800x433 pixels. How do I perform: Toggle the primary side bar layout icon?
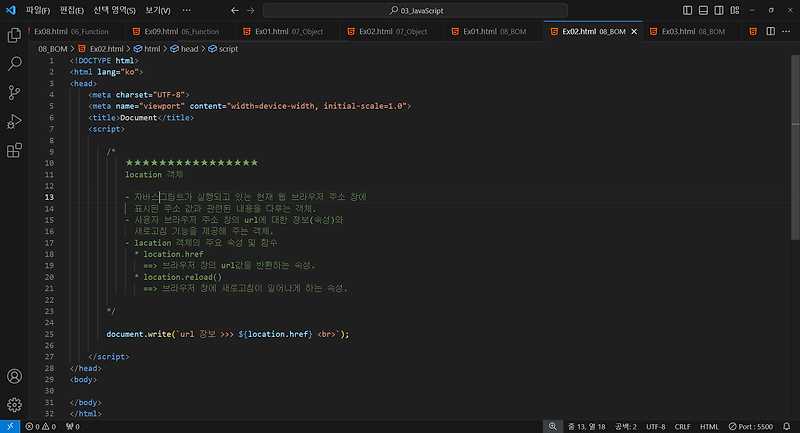pyautogui.click(x=688, y=10)
